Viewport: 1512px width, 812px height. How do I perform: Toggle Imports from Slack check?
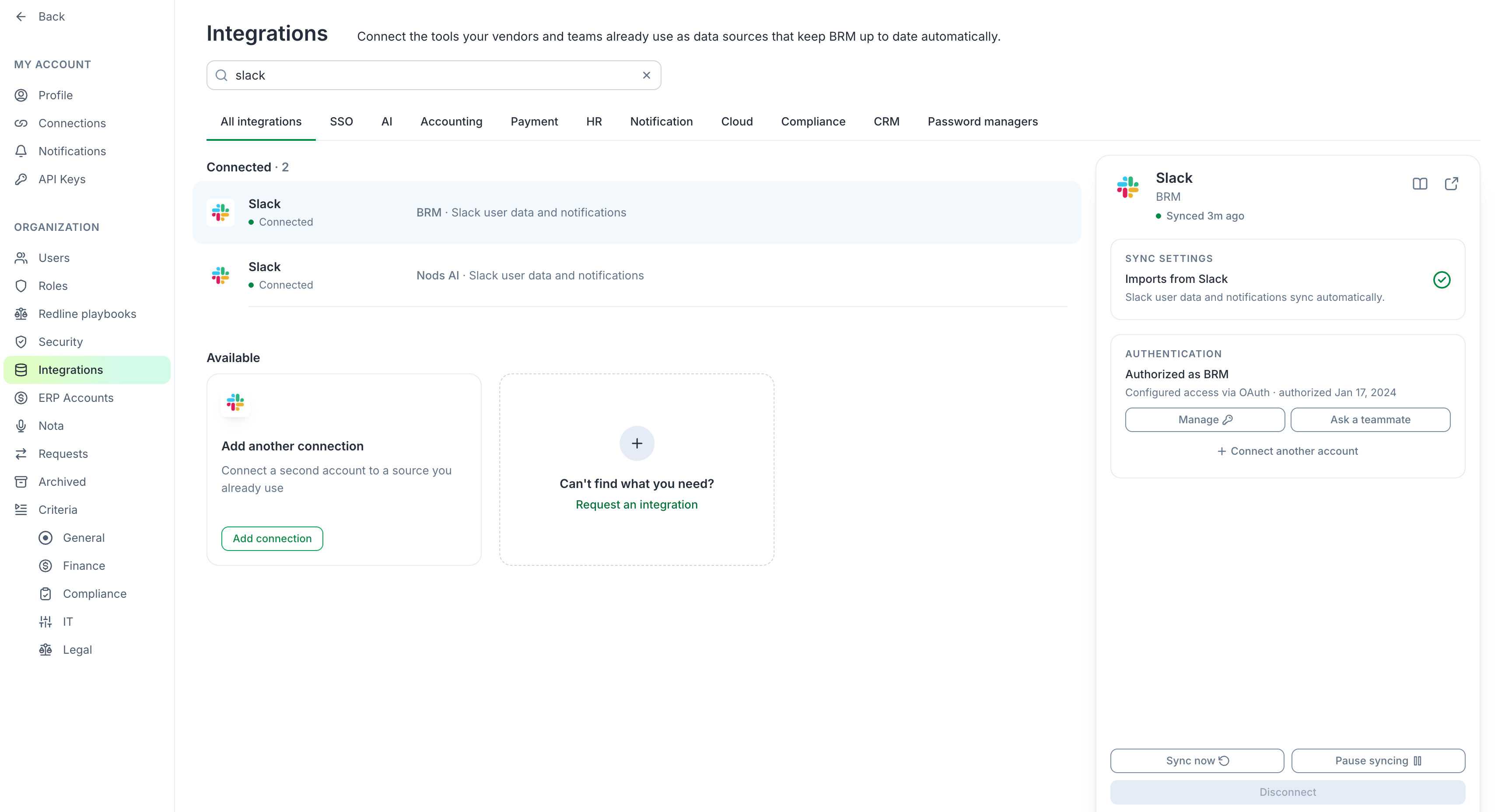tap(1442, 280)
